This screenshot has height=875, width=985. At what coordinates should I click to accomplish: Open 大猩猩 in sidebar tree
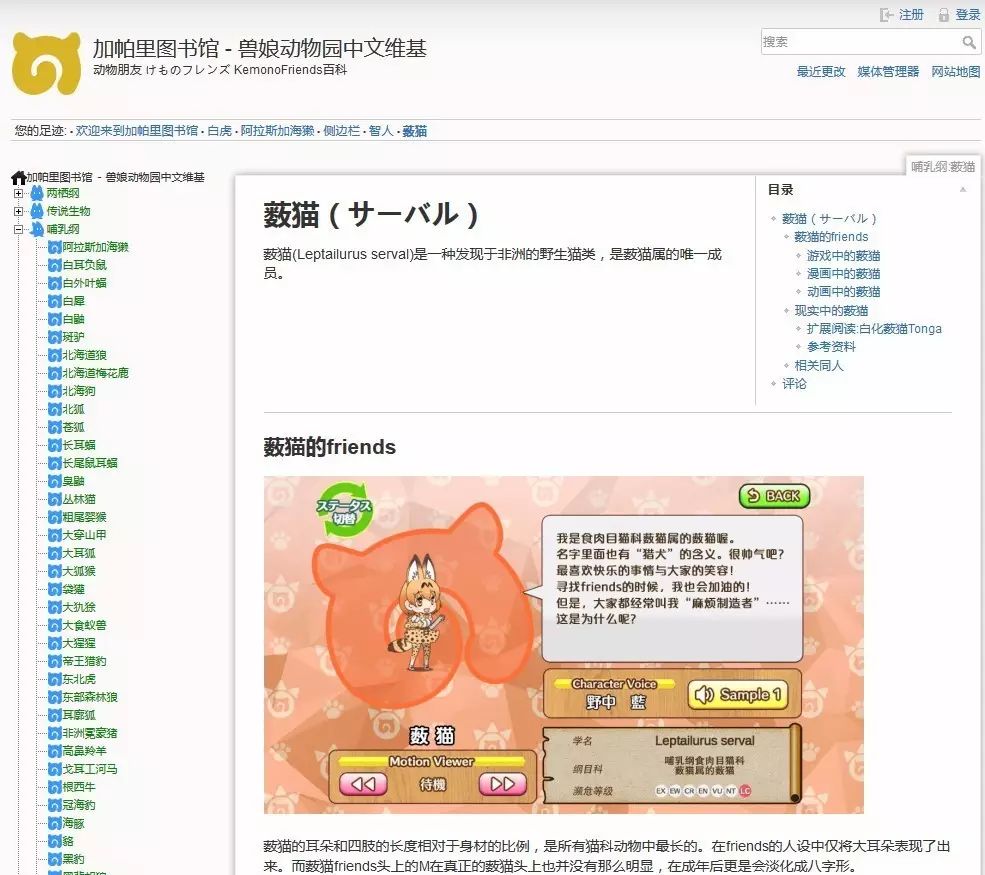click(x=79, y=644)
